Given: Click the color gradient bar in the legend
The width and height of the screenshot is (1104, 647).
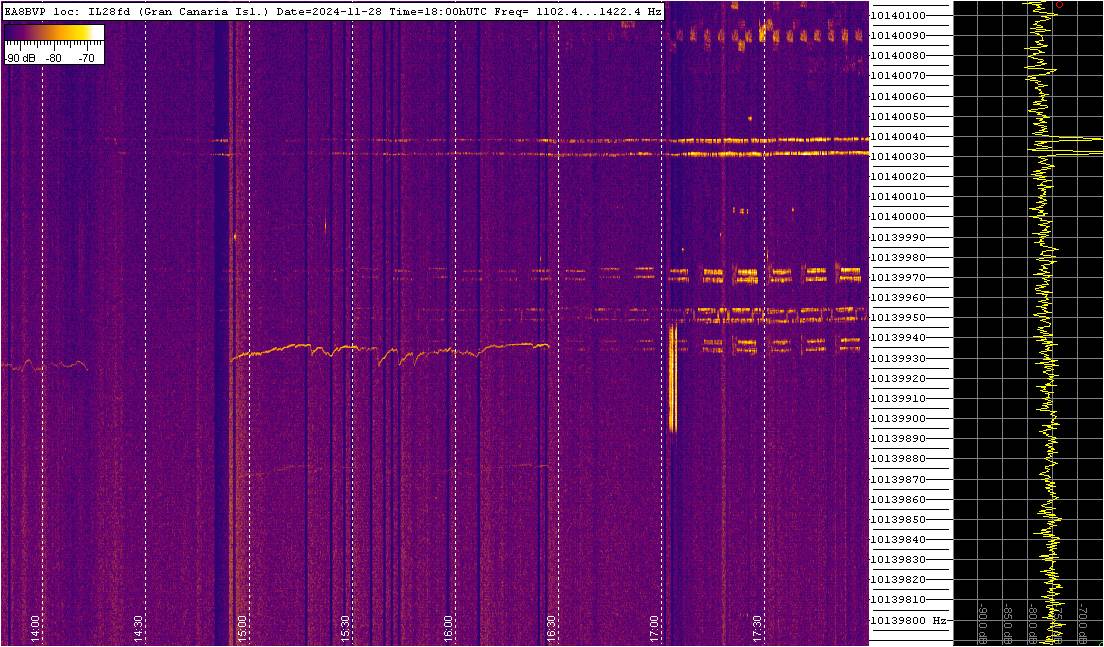Looking at the screenshot, I should pos(54,32).
